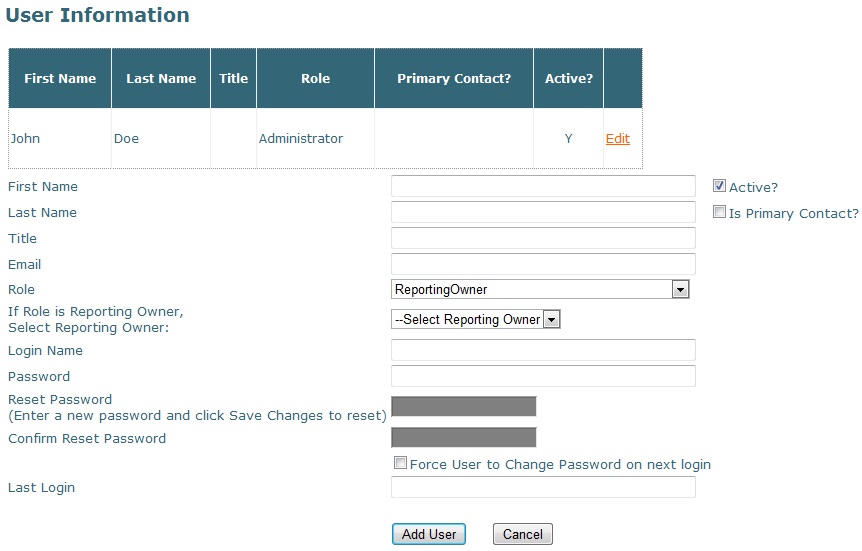The image size is (862, 551).
Task: Click the Role column header
Action: click(315, 78)
